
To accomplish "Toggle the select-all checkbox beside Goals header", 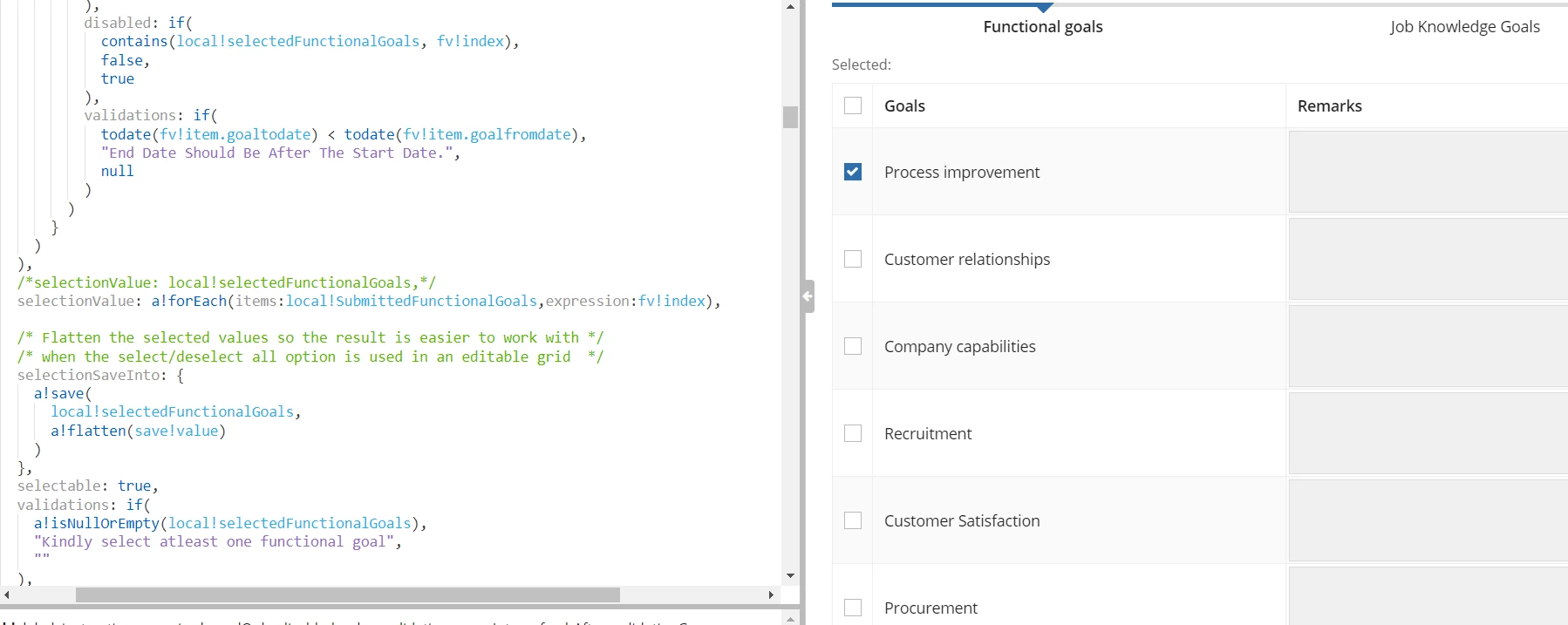I will pyautogui.click(x=853, y=105).
